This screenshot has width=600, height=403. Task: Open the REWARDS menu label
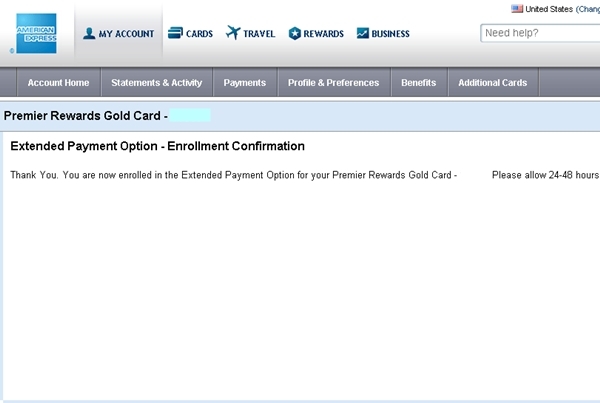coord(323,34)
